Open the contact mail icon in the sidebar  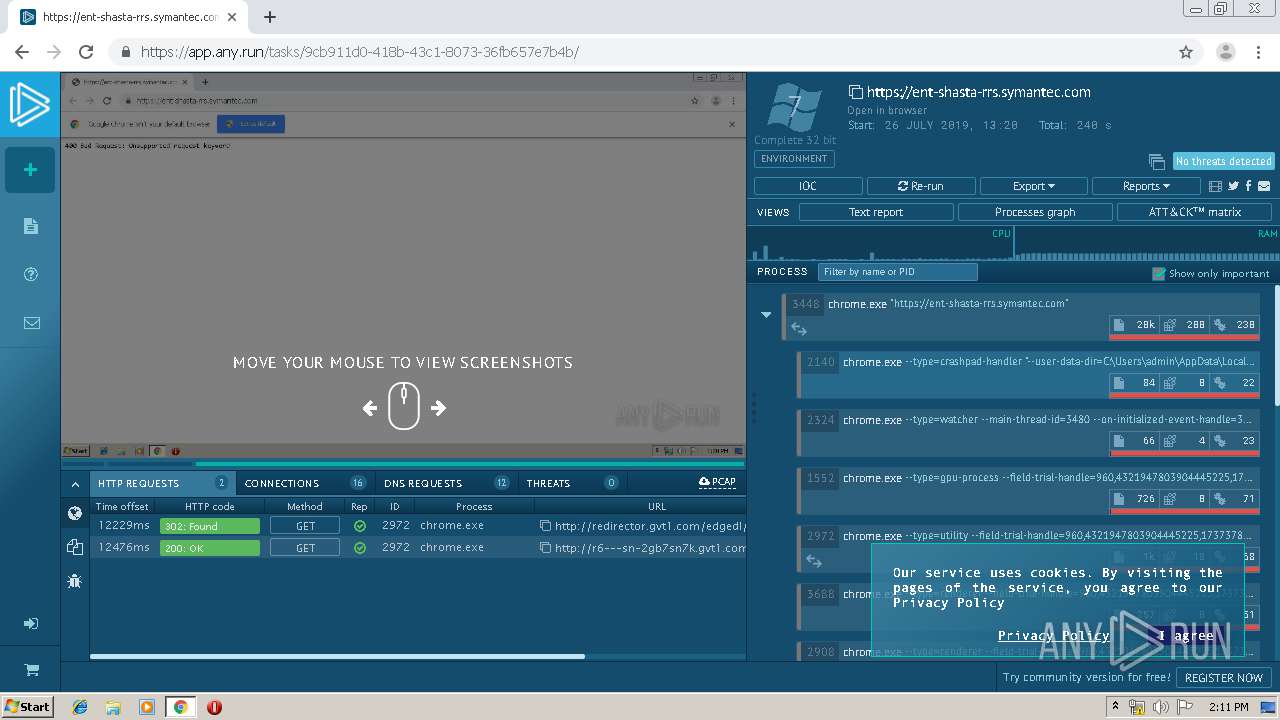pyautogui.click(x=31, y=323)
